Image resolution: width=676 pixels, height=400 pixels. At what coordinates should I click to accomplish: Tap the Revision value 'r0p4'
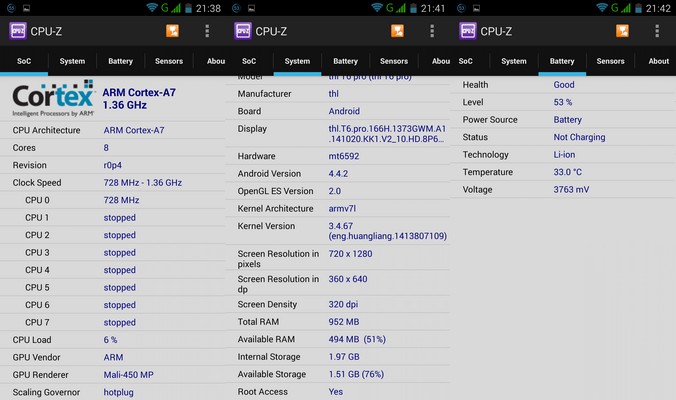click(113, 166)
